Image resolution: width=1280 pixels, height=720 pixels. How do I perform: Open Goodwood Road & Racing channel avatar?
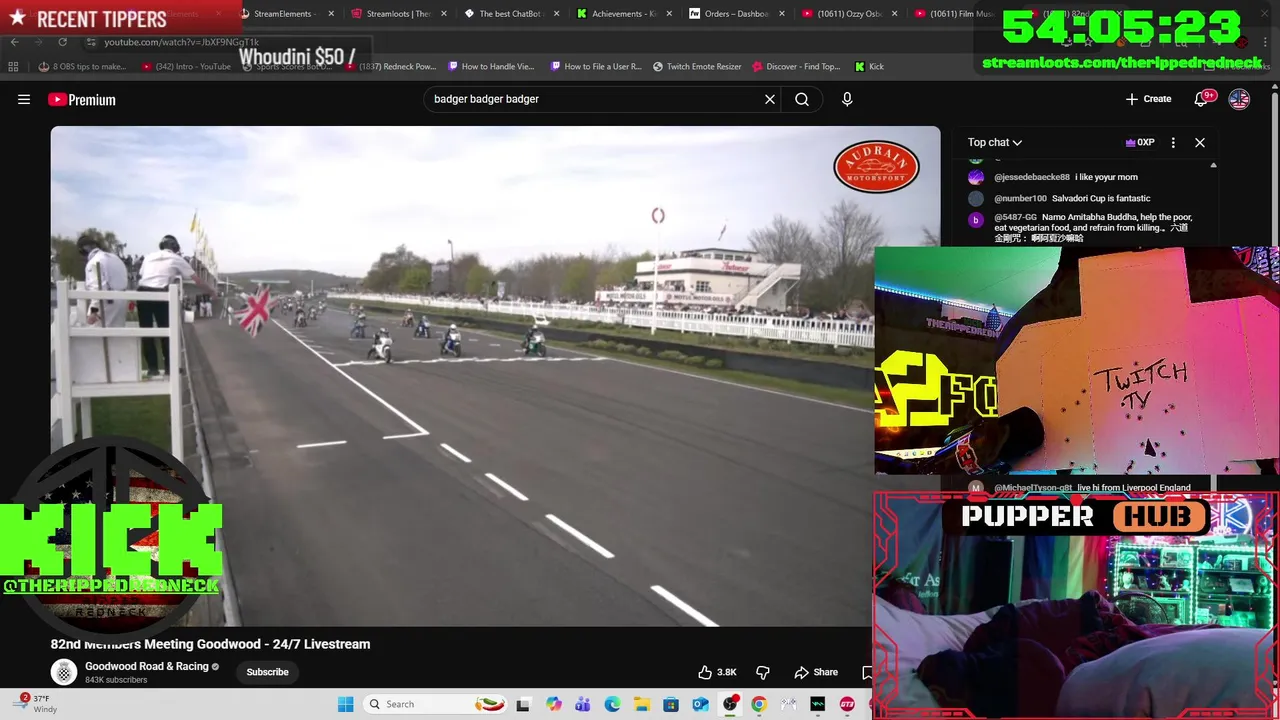click(x=64, y=672)
